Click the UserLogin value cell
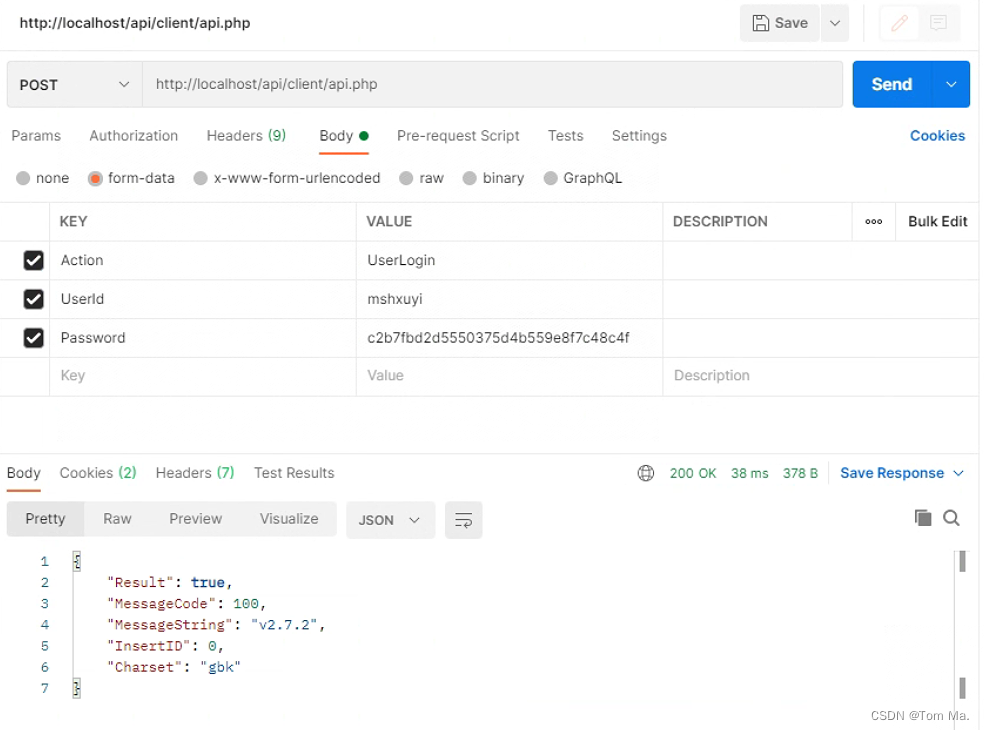Viewport: 984px width, 730px height. point(509,260)
